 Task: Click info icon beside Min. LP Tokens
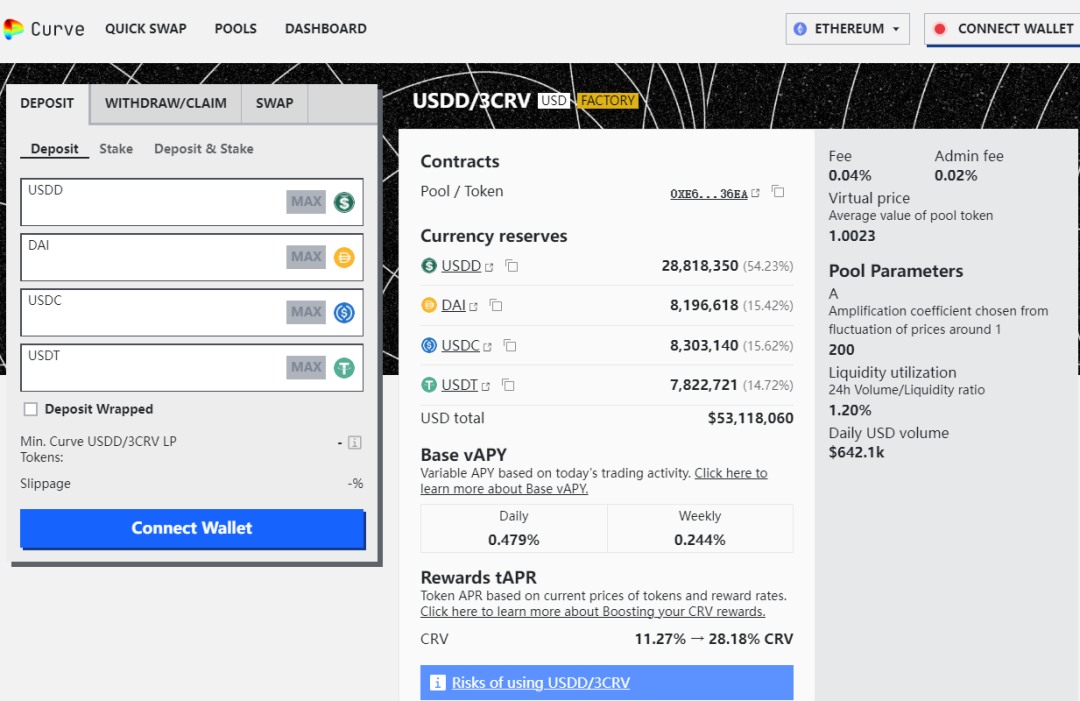click(354, 442)
